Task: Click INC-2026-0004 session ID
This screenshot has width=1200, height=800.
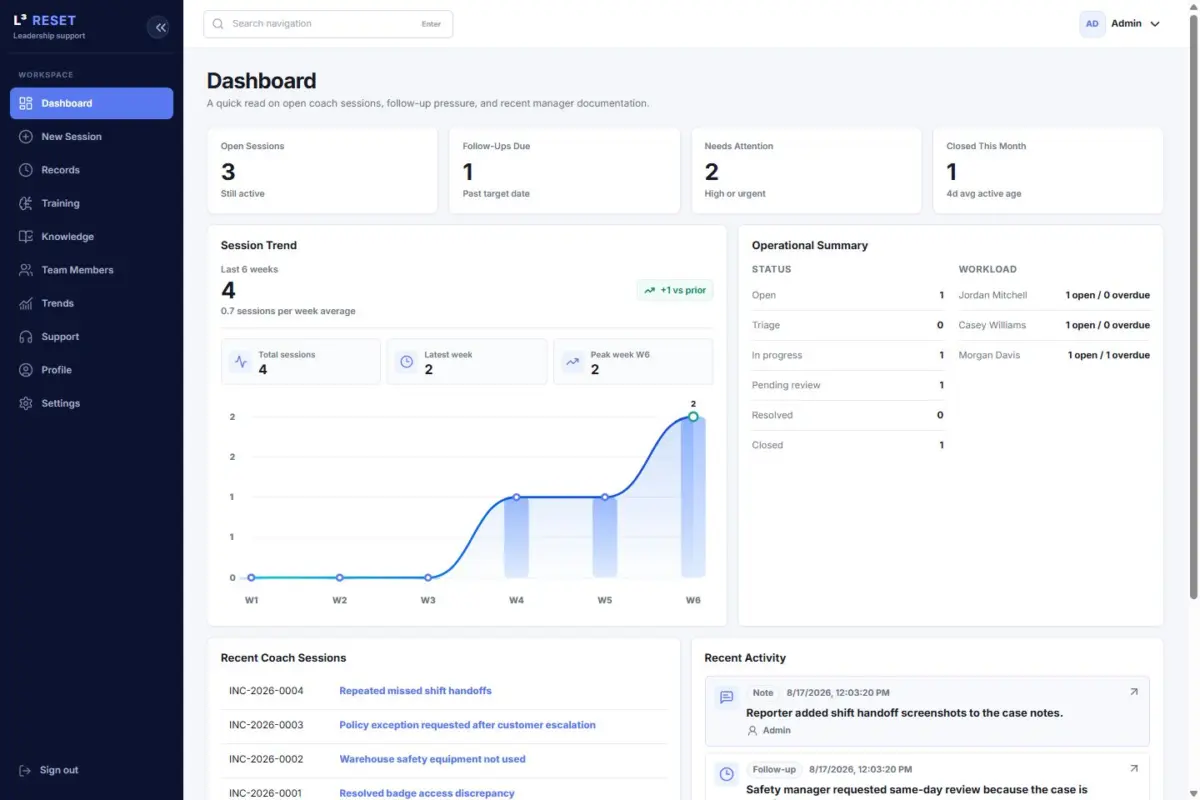Action: (266, 691)
